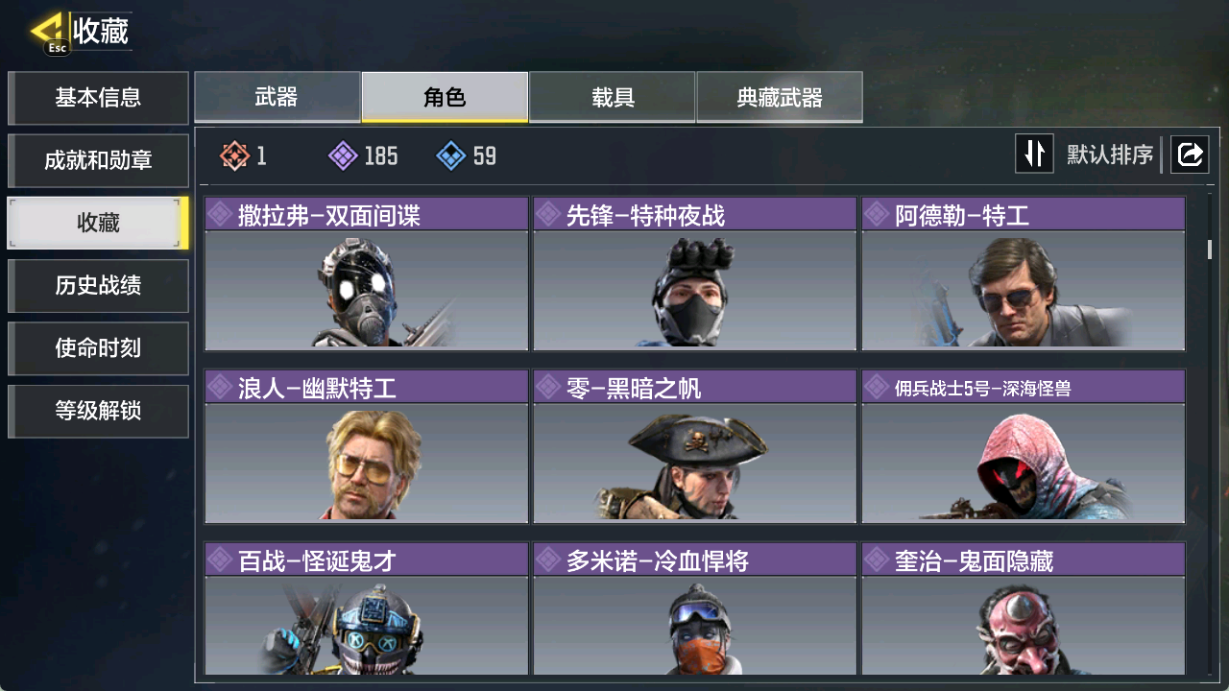Open the 典藏武器 tab

(779, 97)
